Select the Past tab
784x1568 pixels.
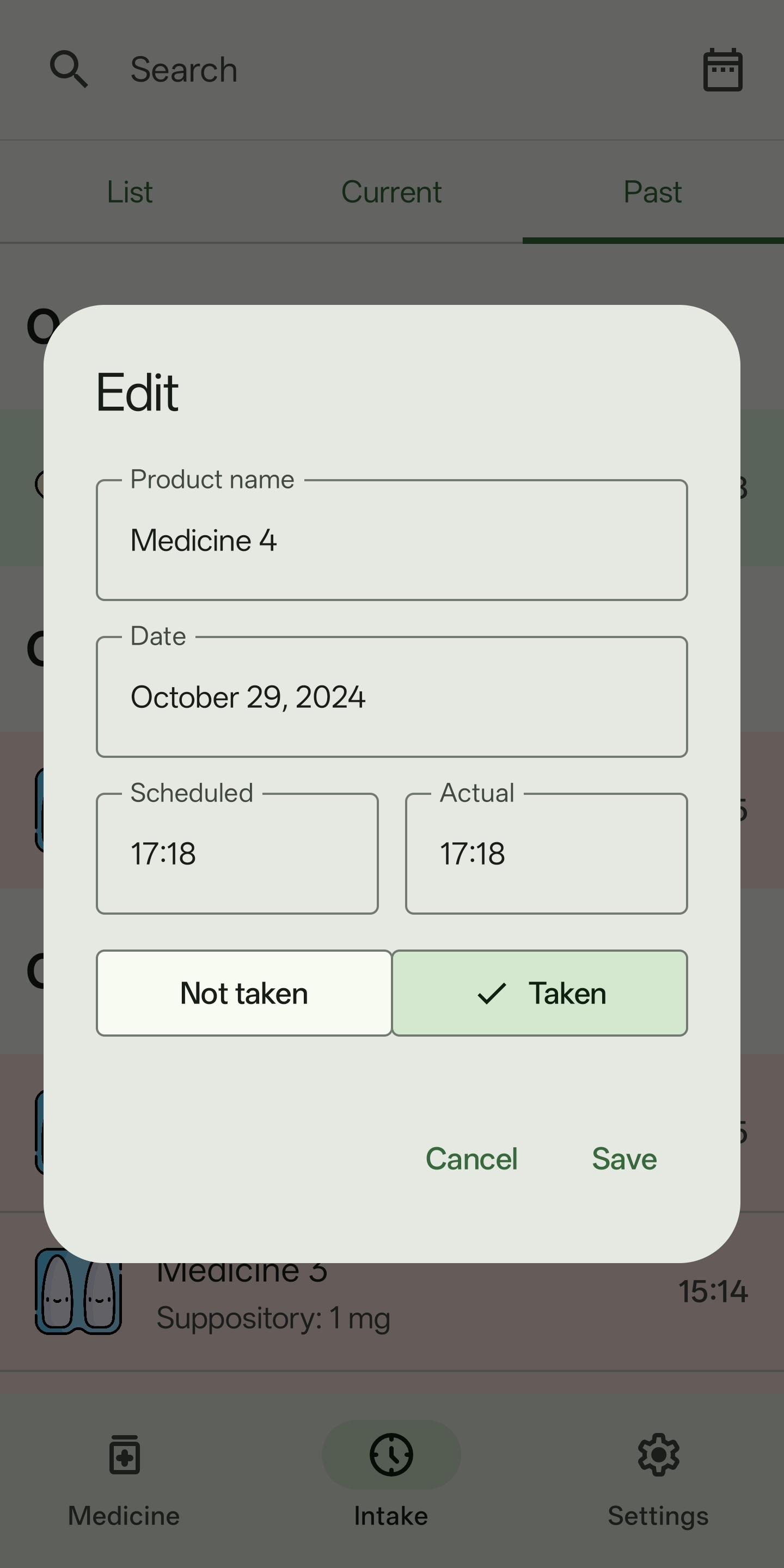653,192
